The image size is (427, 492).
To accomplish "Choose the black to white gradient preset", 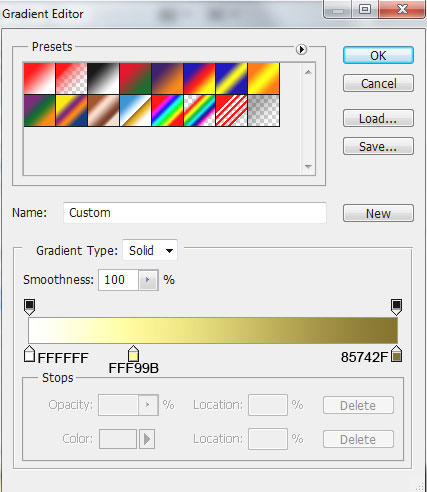I will point(103,78).
